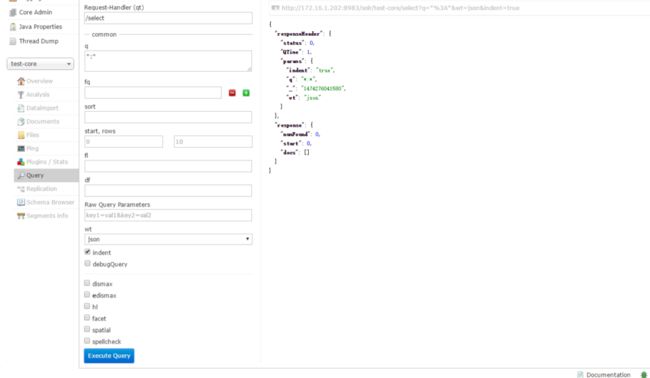Click the df default field input
Viewport: 650px width, 378px height.
click(x=168, y=191)
